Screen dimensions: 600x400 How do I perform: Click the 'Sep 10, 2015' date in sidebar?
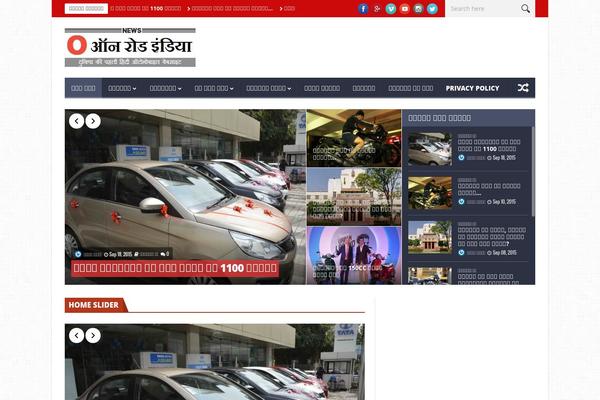click(504, 202)
